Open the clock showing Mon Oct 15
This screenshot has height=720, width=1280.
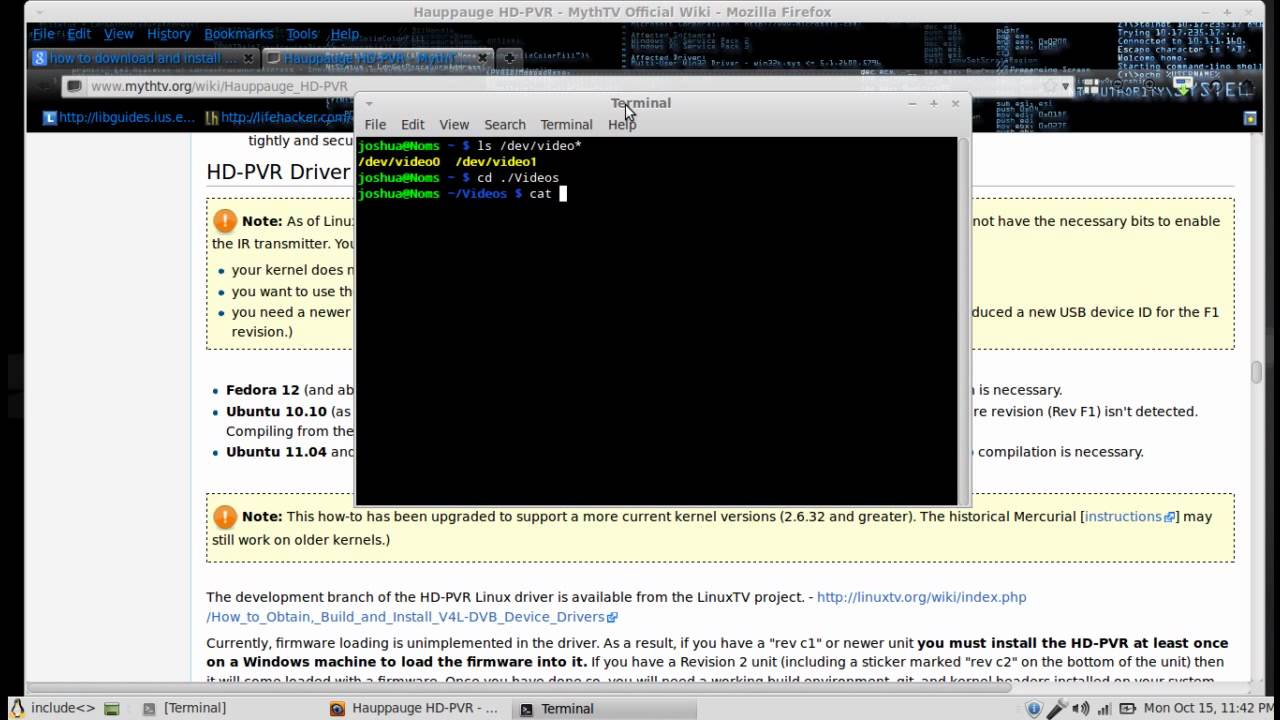pyautogui.click(x=1208, y=708)
